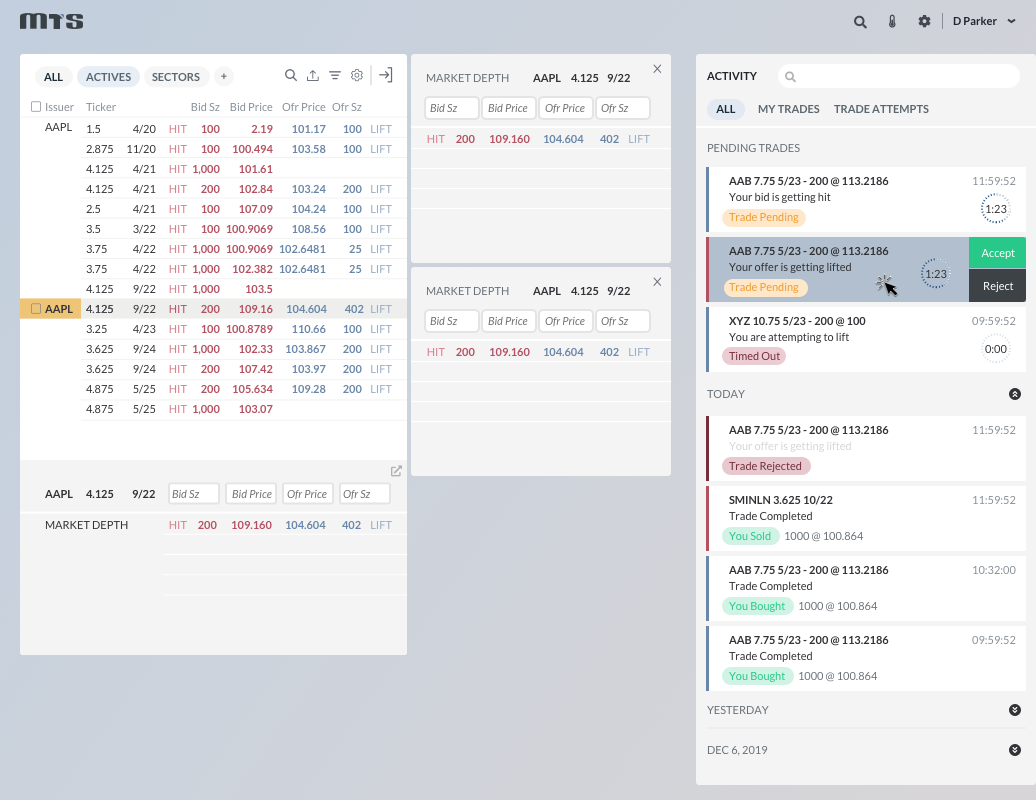Click the collapse panel arrow icon
1036x800 pixels.
385,75
